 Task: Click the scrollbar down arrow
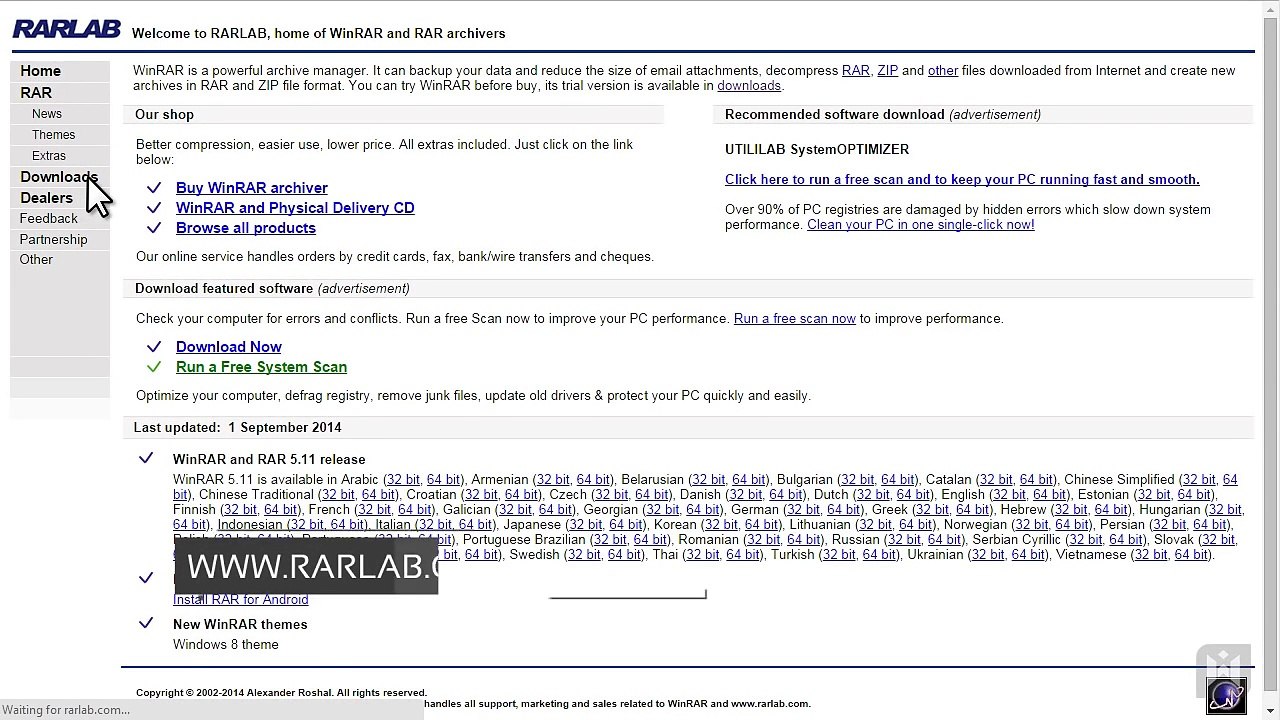pyautogui.click(x=1270, y=712)
